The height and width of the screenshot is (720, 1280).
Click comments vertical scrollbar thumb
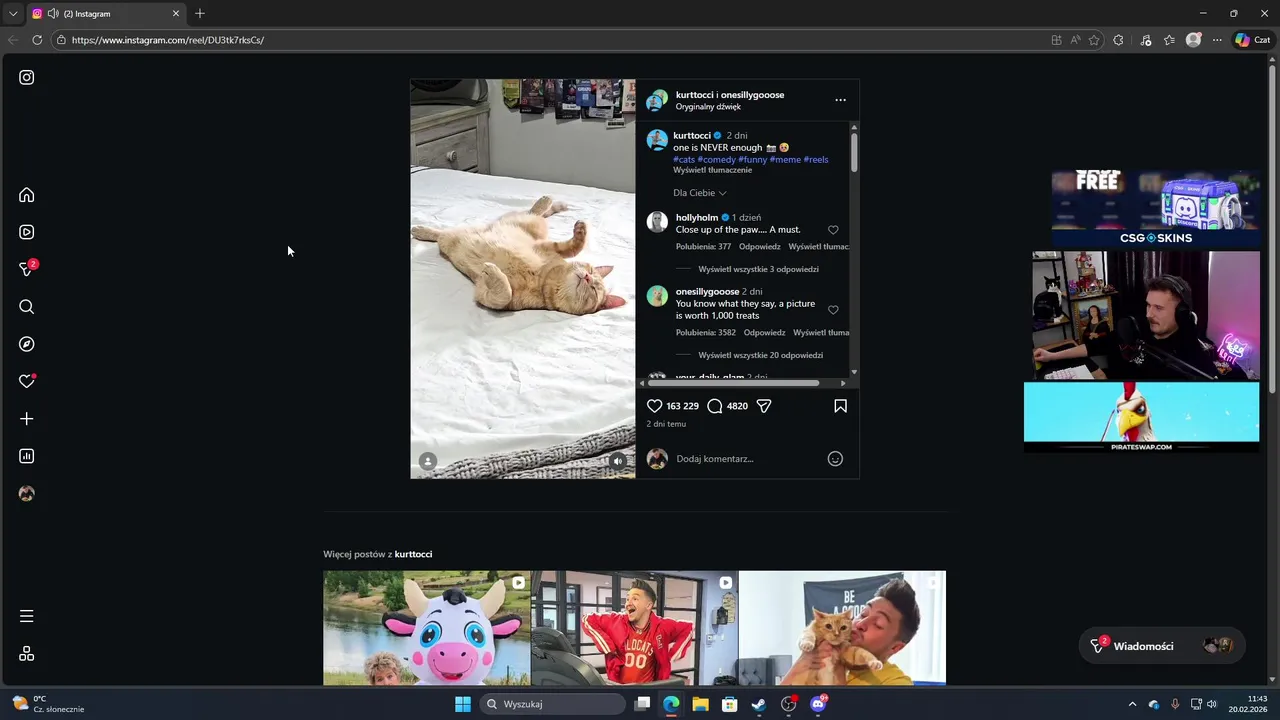tap(854, 151)
